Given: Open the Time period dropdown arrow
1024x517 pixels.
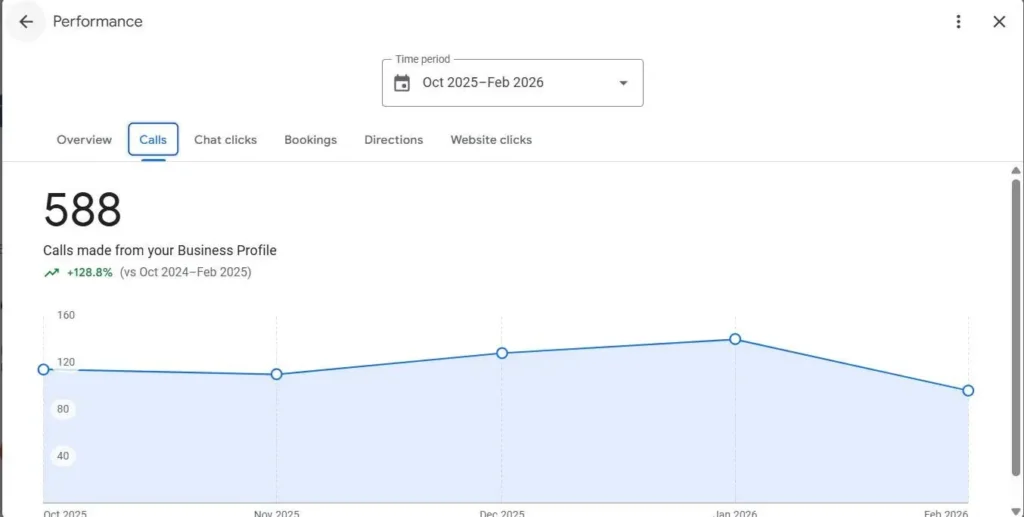Looking at the screenshot, I should 623,83.
